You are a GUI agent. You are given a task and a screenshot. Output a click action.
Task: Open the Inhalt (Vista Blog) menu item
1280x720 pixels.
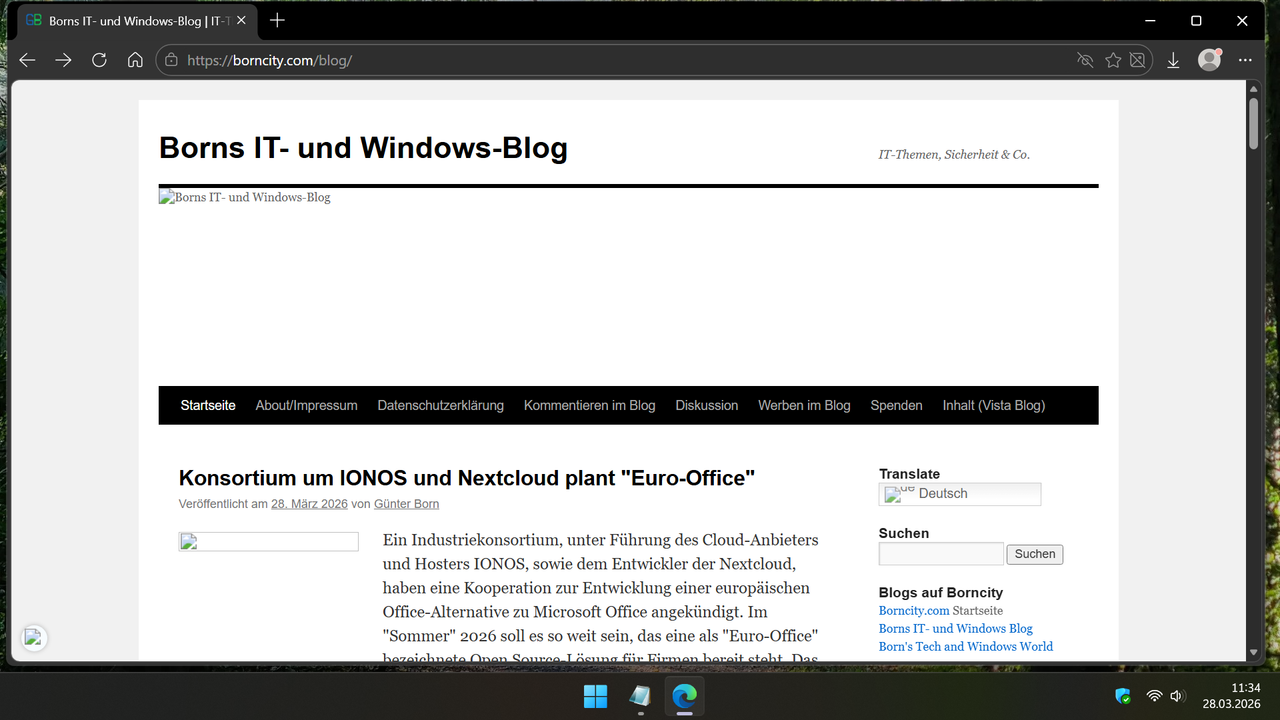[994, 405]
